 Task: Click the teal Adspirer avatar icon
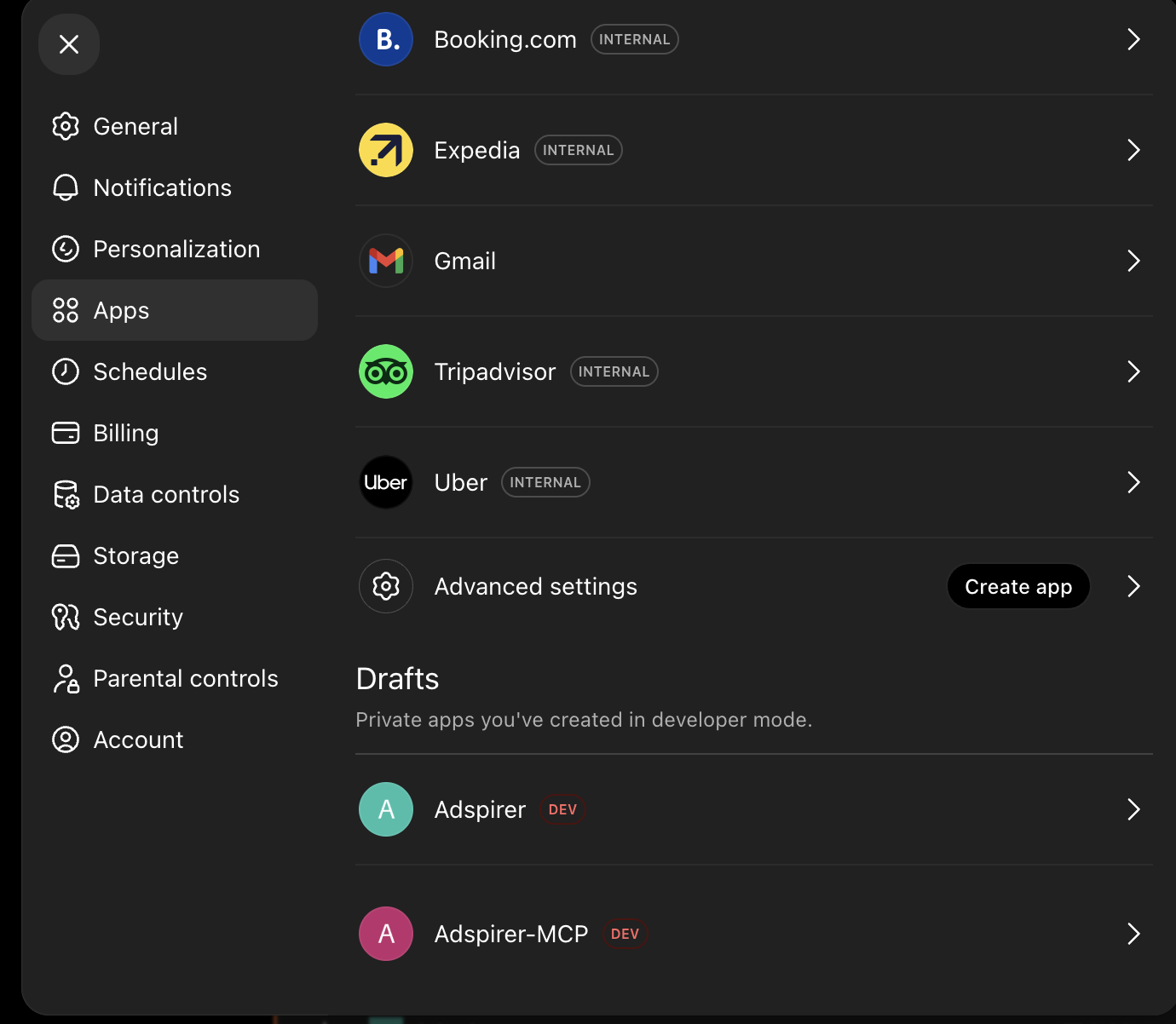386,809
